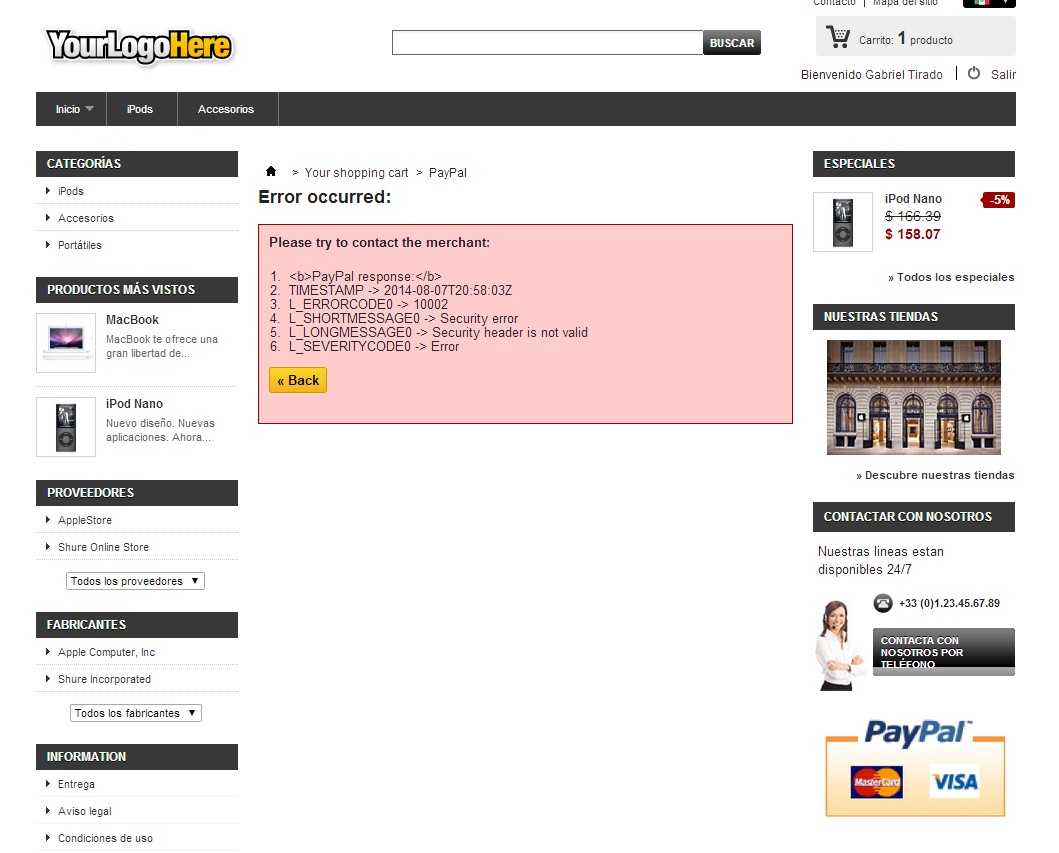Click the Information block header
1059x853 pixels.
tap(137, 756)
